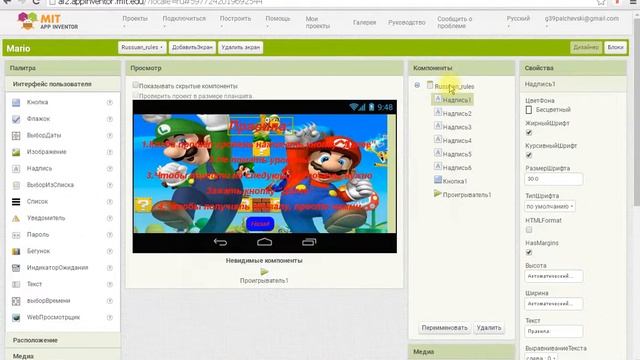Click the MIT App Inventor logo
Image resolution: width=640 pixels, height=360 pixels.
coord(48,21)
